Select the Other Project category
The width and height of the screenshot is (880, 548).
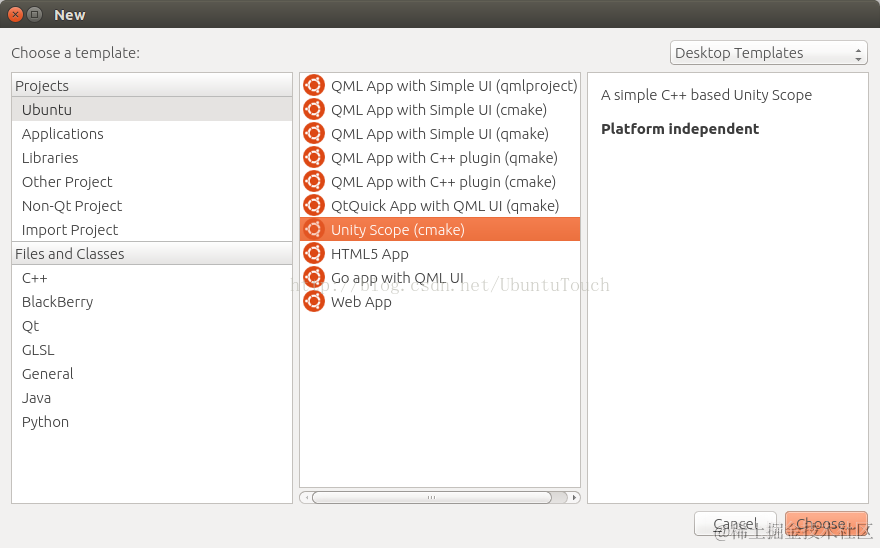coord(152,182)
